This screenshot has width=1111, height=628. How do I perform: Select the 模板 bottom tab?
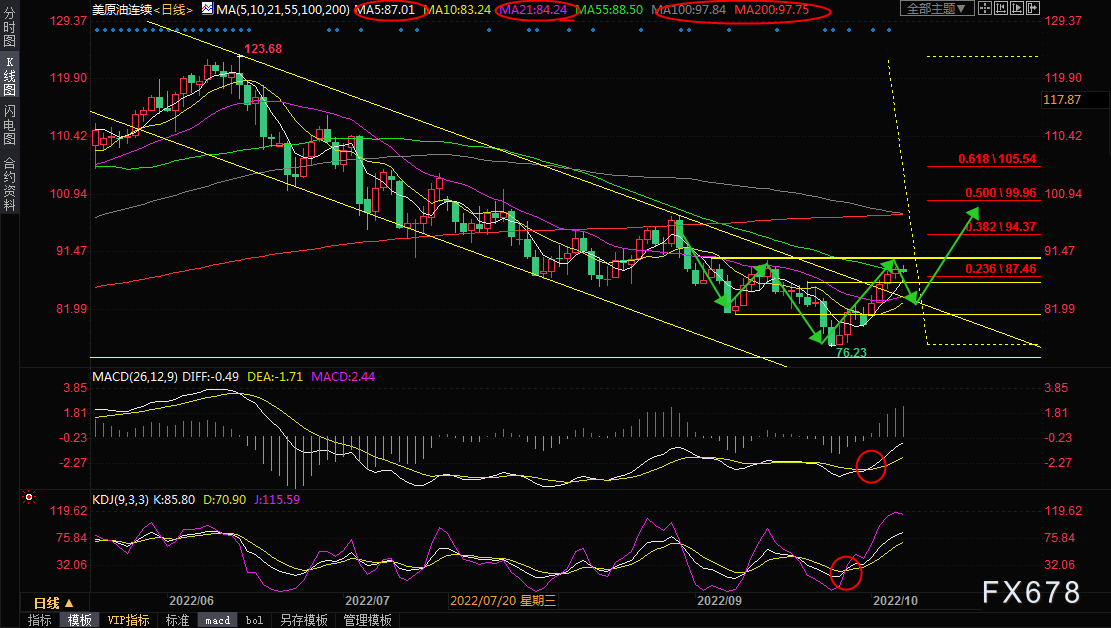[x=79, y=620]
